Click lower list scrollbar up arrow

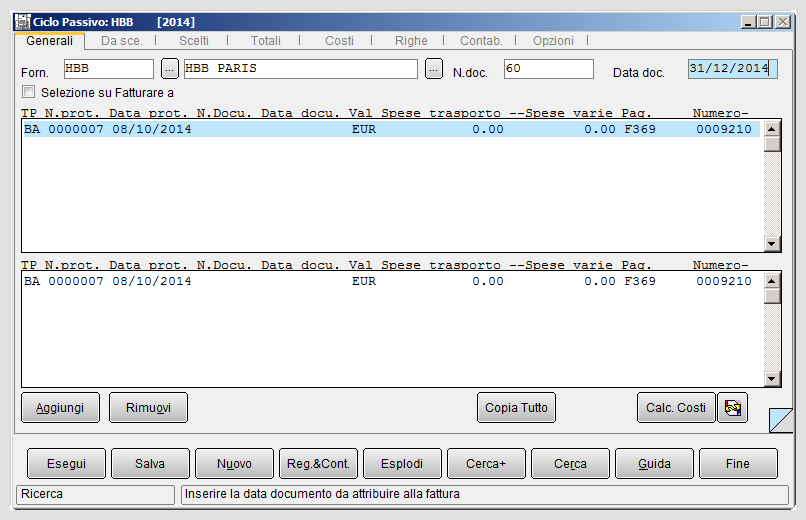pos(772,281)
